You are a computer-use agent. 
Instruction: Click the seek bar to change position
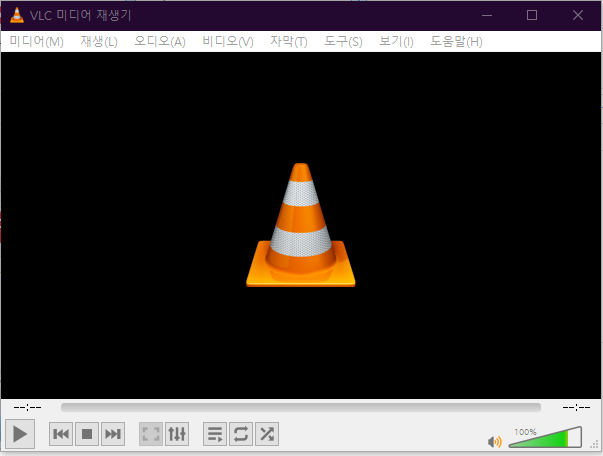coord(301,407)
